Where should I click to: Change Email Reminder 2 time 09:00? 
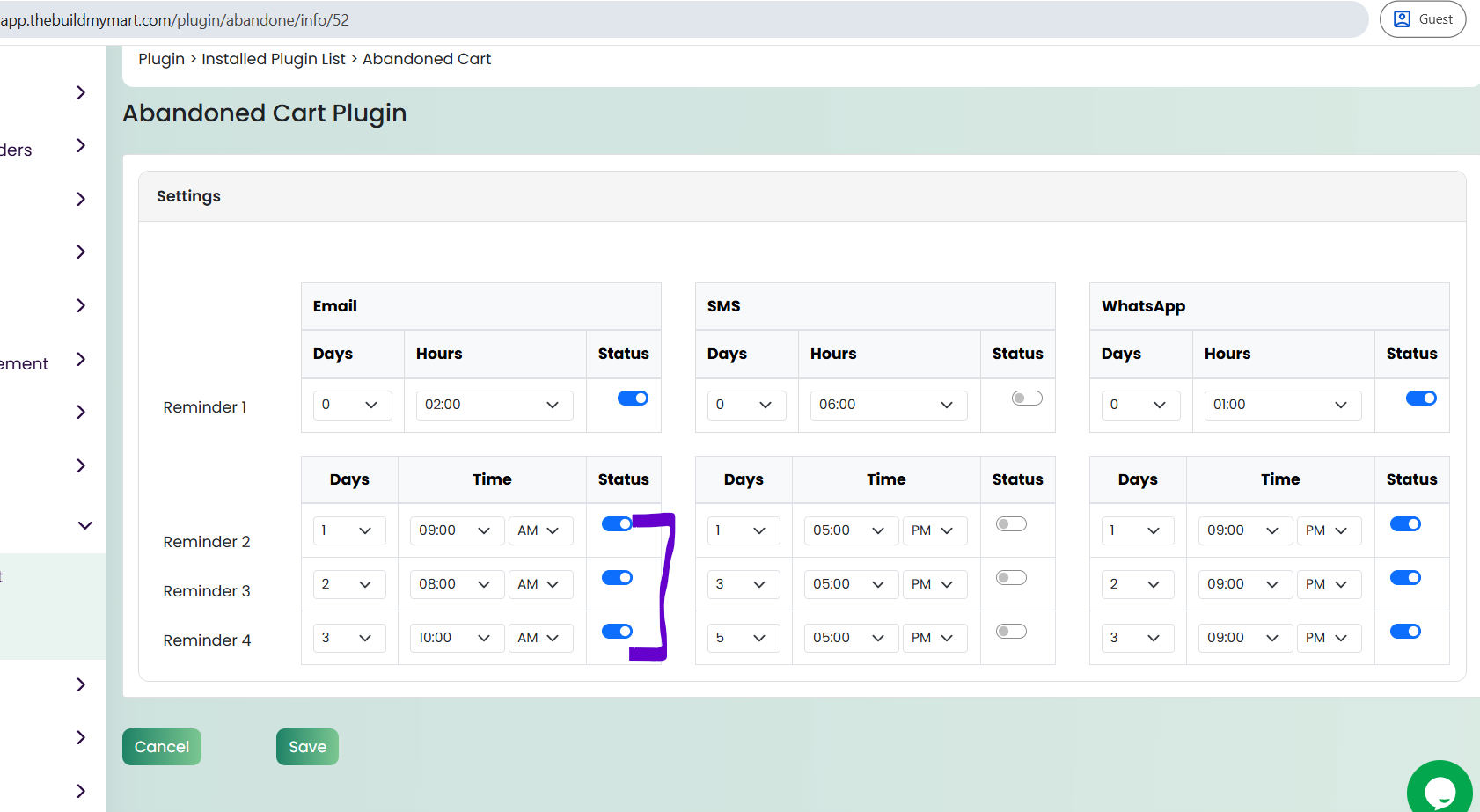point(457,530)
